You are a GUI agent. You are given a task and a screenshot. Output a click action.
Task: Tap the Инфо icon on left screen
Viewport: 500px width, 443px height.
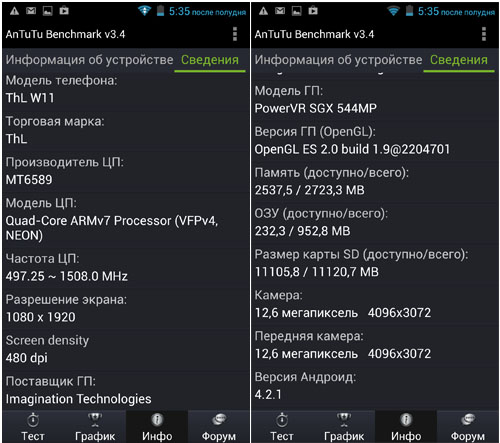click(x=157, y=420)
